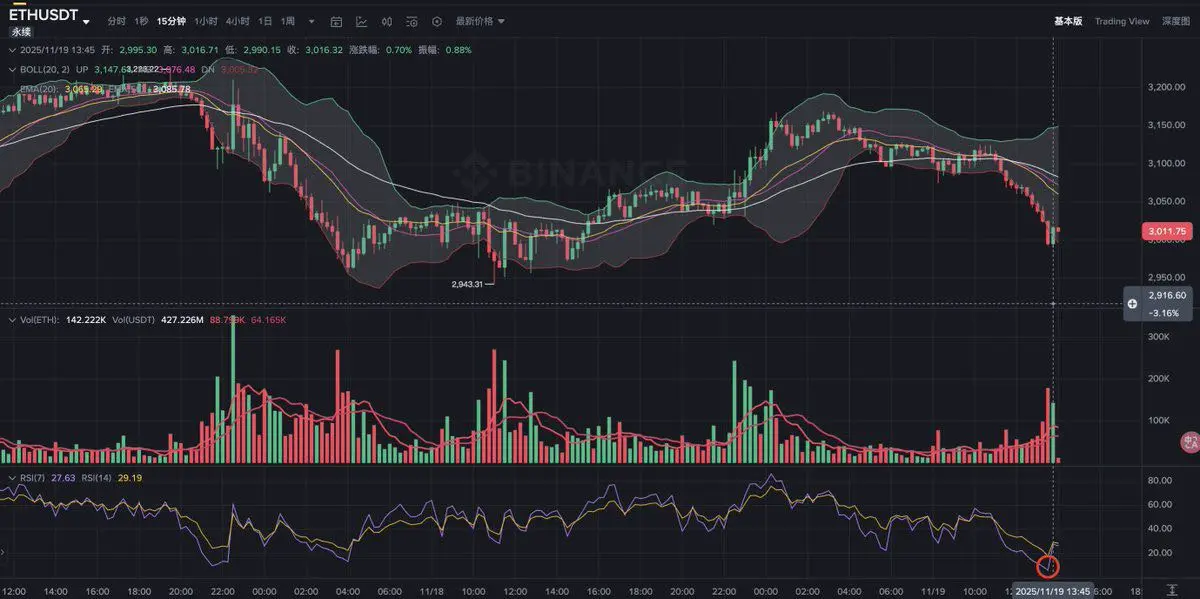Expand the more time intervals dropdown arrow

click(x=311, y=21)
